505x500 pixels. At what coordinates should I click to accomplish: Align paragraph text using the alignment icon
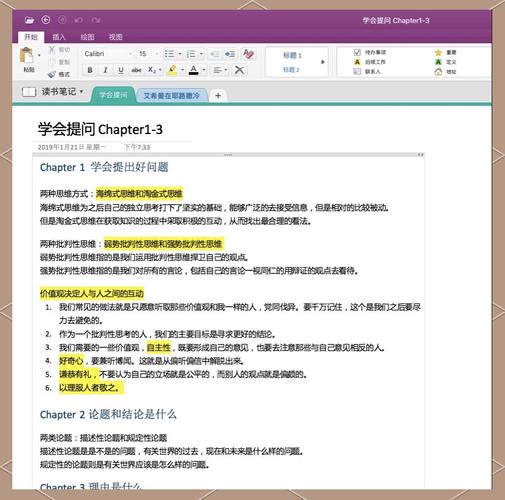pos(218,70)
